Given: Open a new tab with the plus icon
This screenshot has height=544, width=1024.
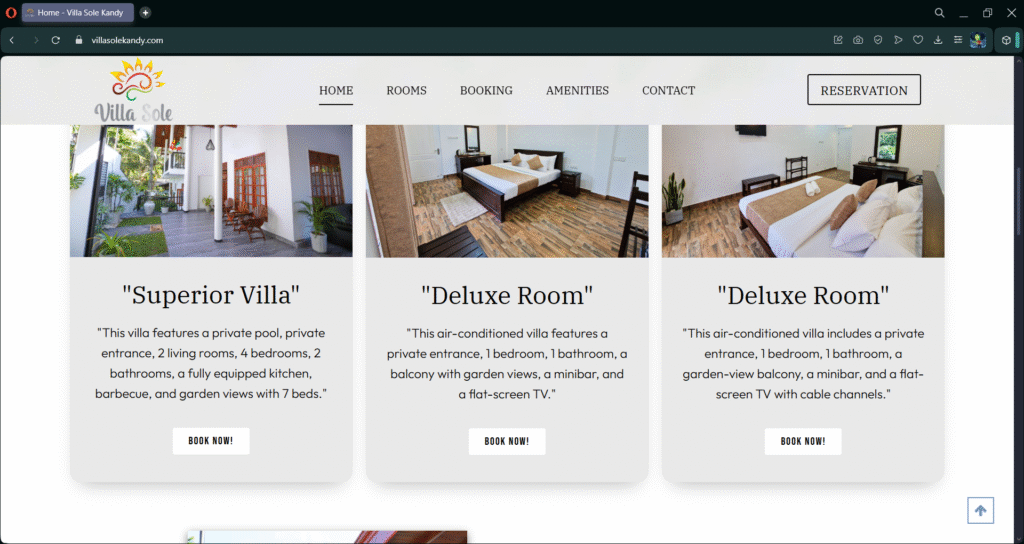Looking at the screenshot, I should (x=145, y=12).
